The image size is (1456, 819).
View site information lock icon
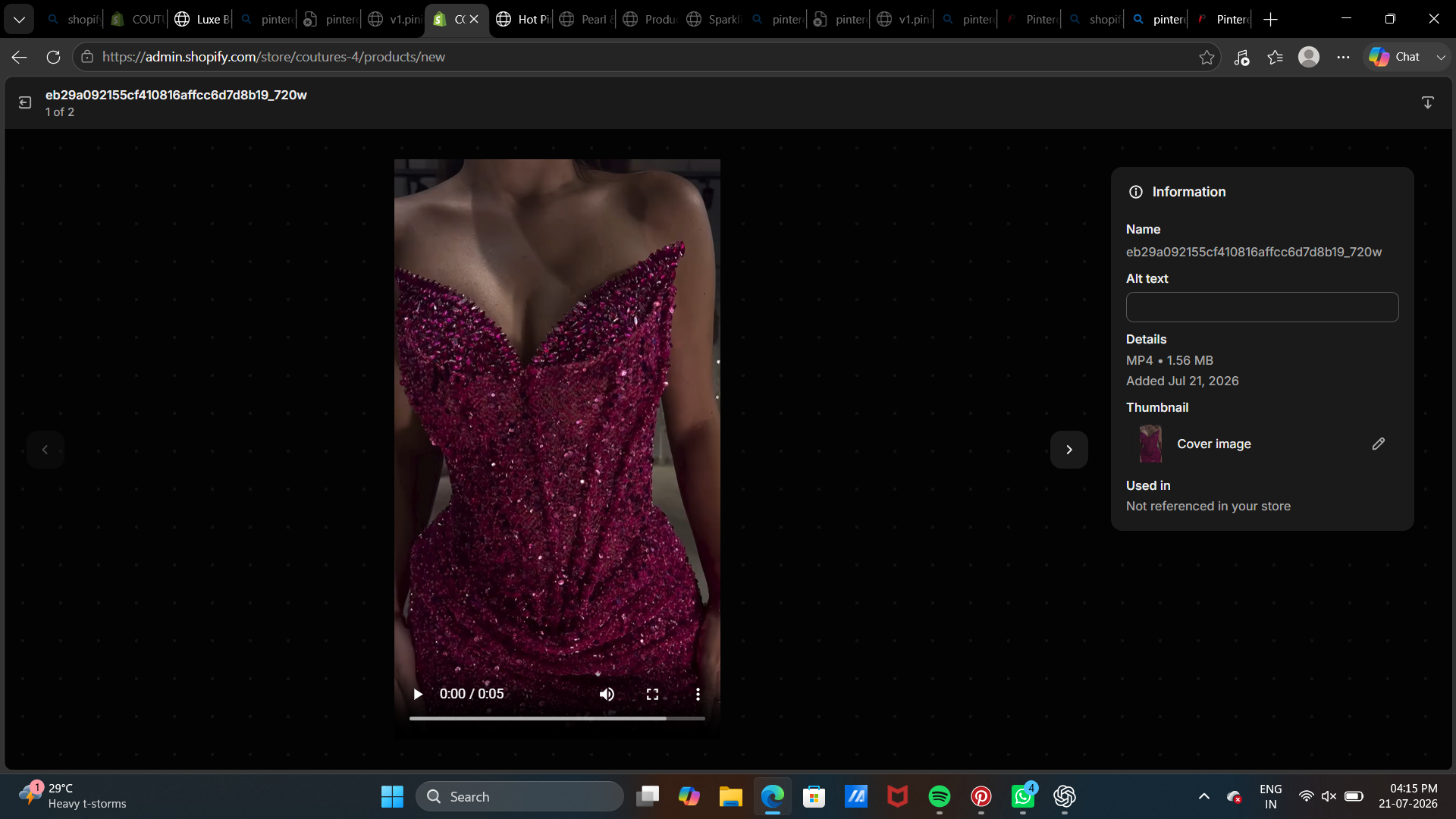pos(87,57)
